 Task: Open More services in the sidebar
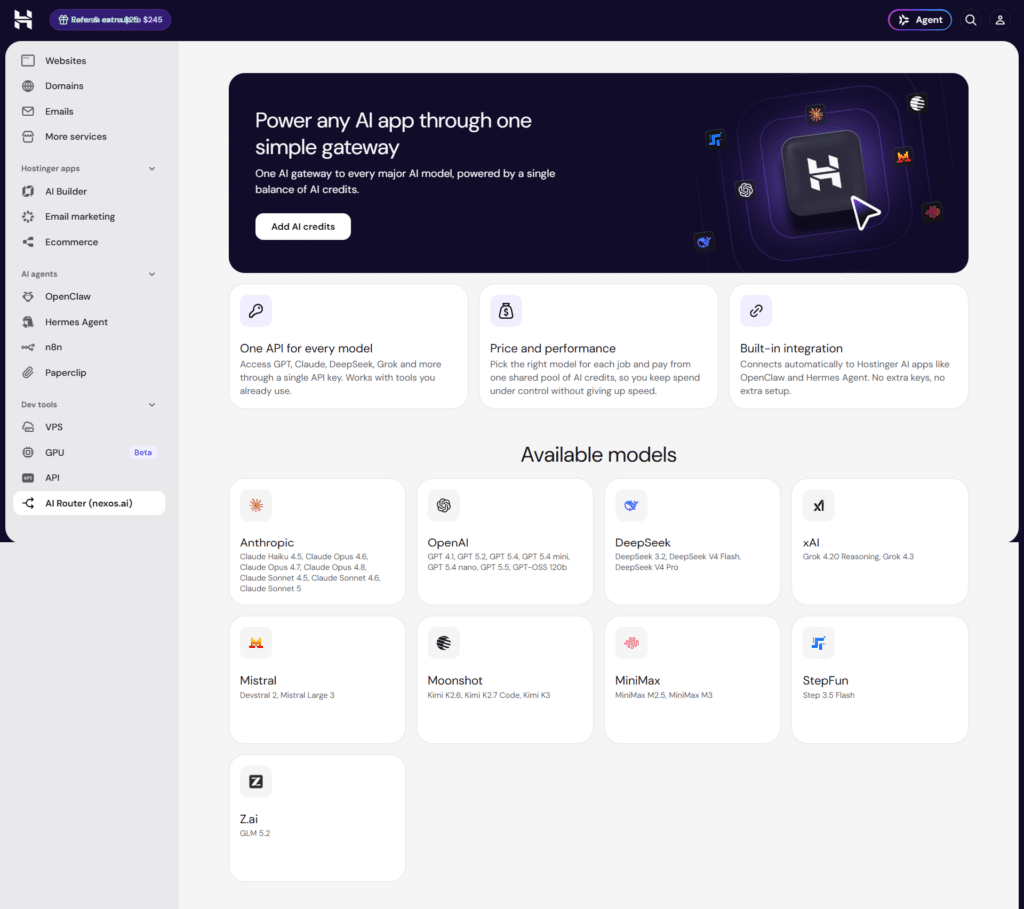89,136
